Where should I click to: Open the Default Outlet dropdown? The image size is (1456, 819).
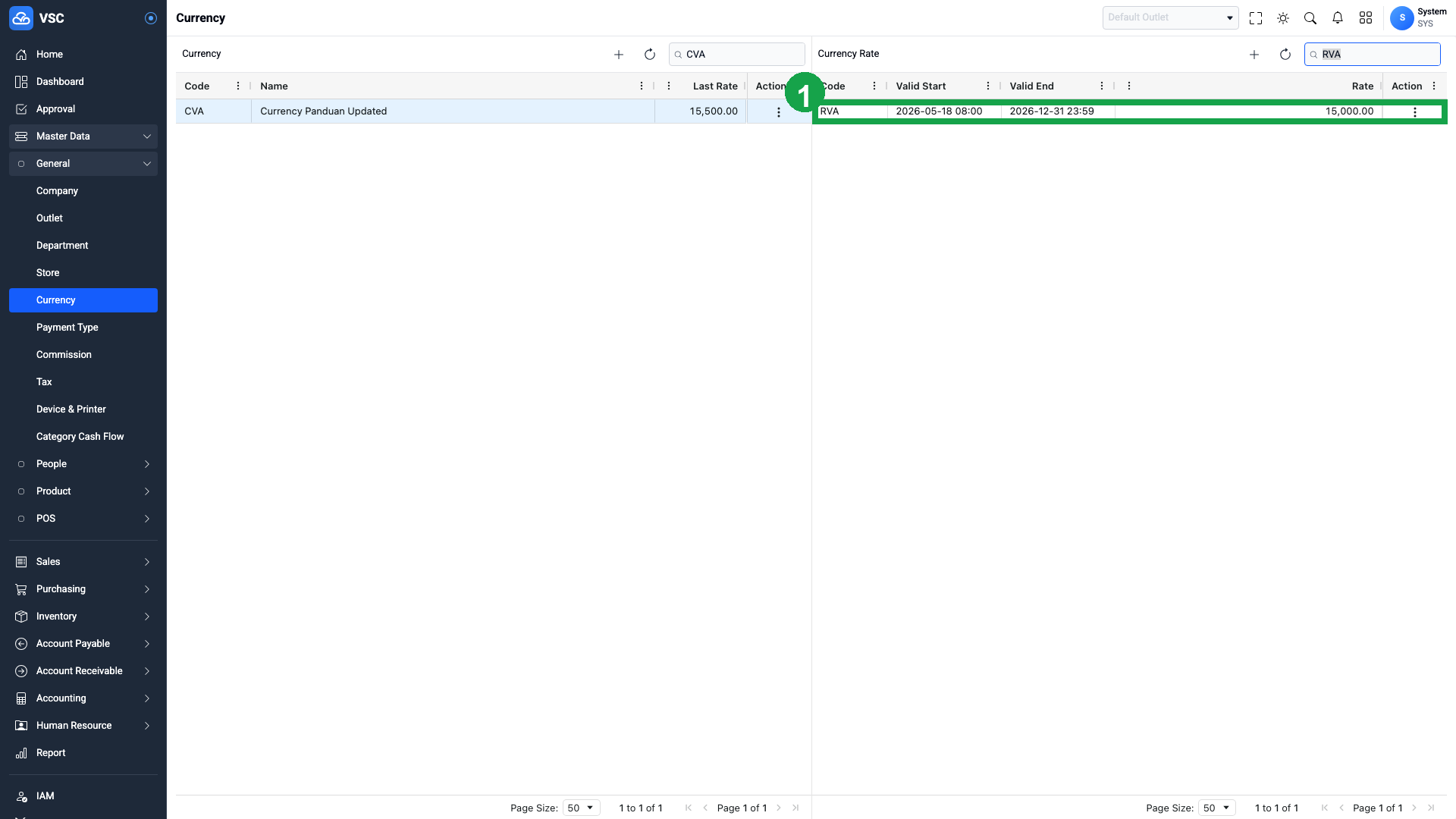point(1170,17)
